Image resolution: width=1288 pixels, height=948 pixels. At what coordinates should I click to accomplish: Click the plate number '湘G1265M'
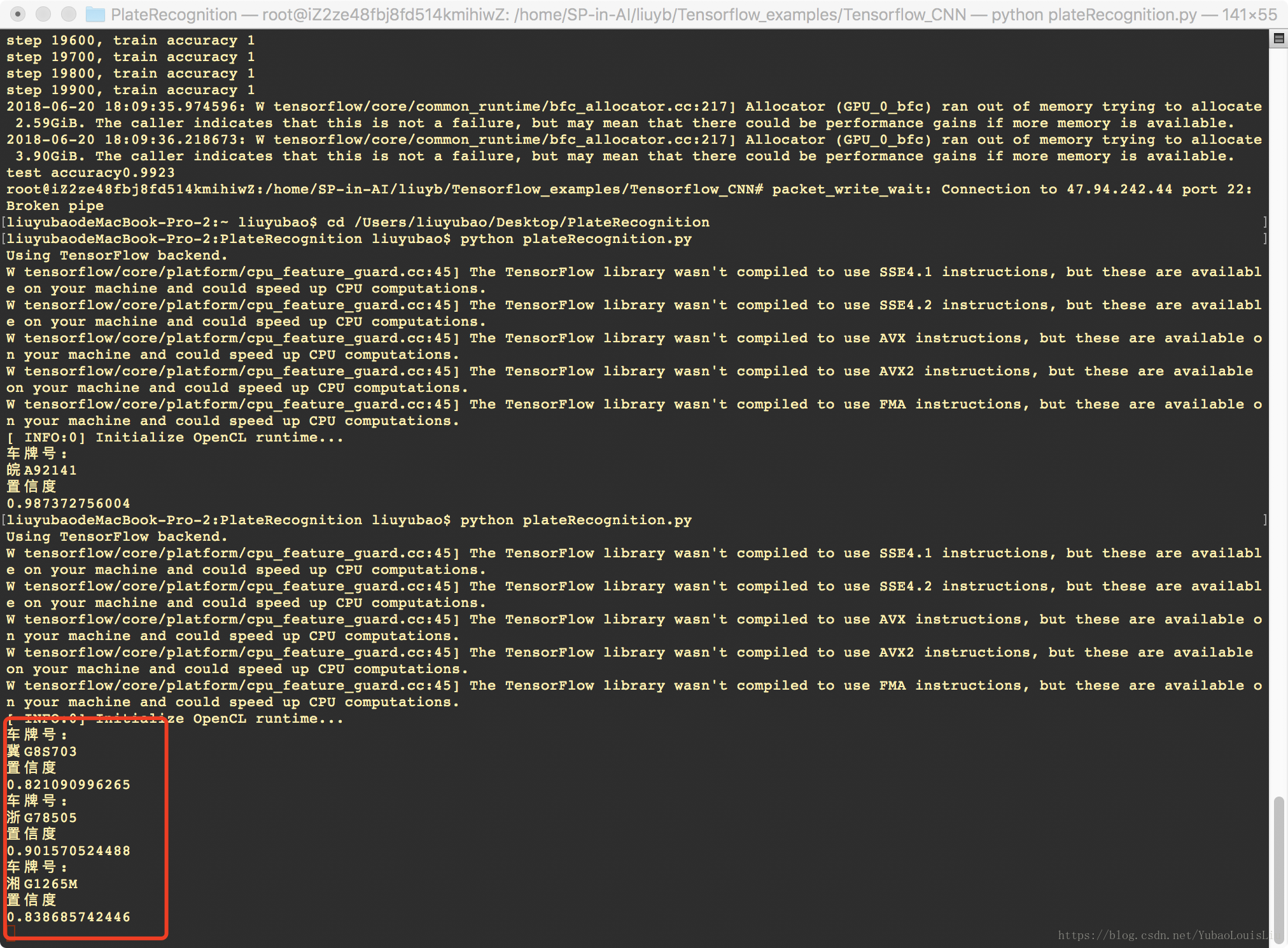(42, 884)
